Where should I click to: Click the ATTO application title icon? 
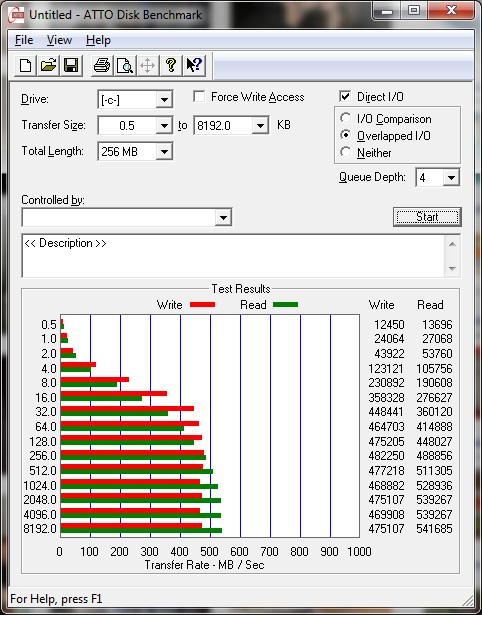coord(17,15)
